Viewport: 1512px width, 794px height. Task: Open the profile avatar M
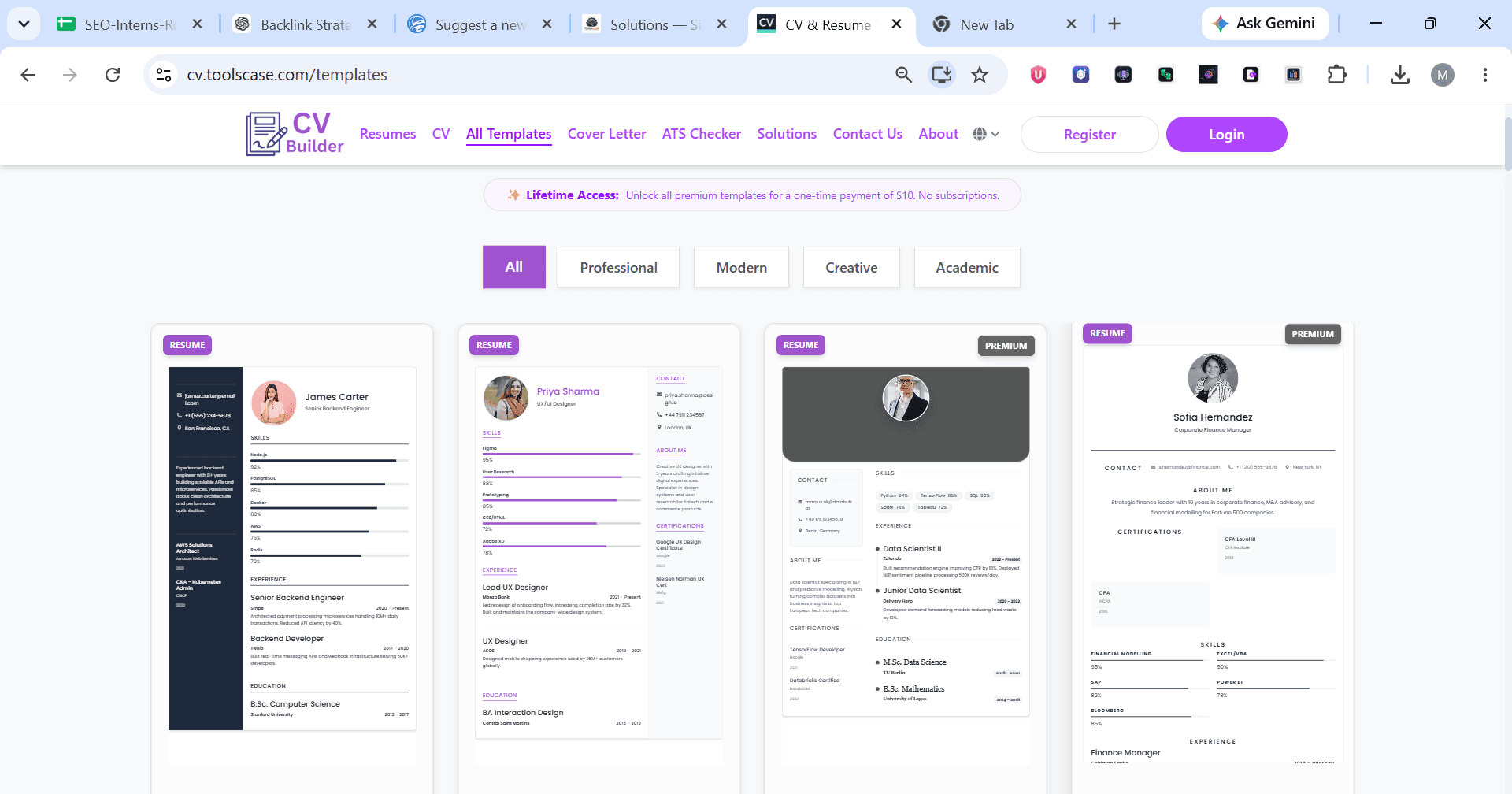point(1442,75)
